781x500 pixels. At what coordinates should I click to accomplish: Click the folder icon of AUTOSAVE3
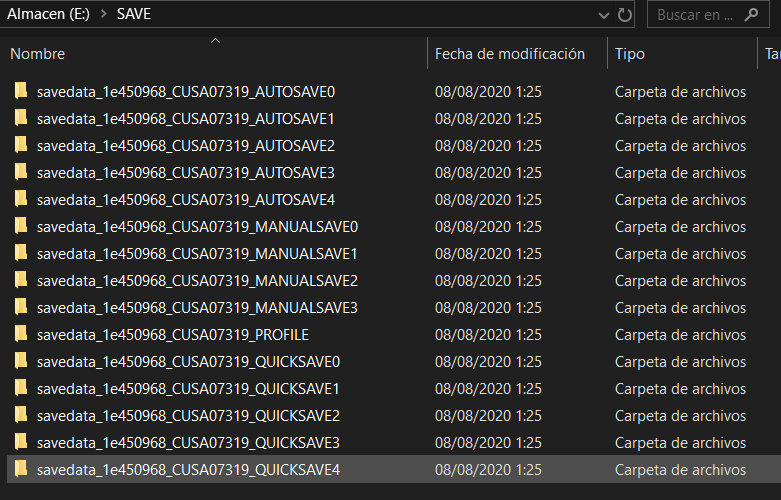coord(21,172)
